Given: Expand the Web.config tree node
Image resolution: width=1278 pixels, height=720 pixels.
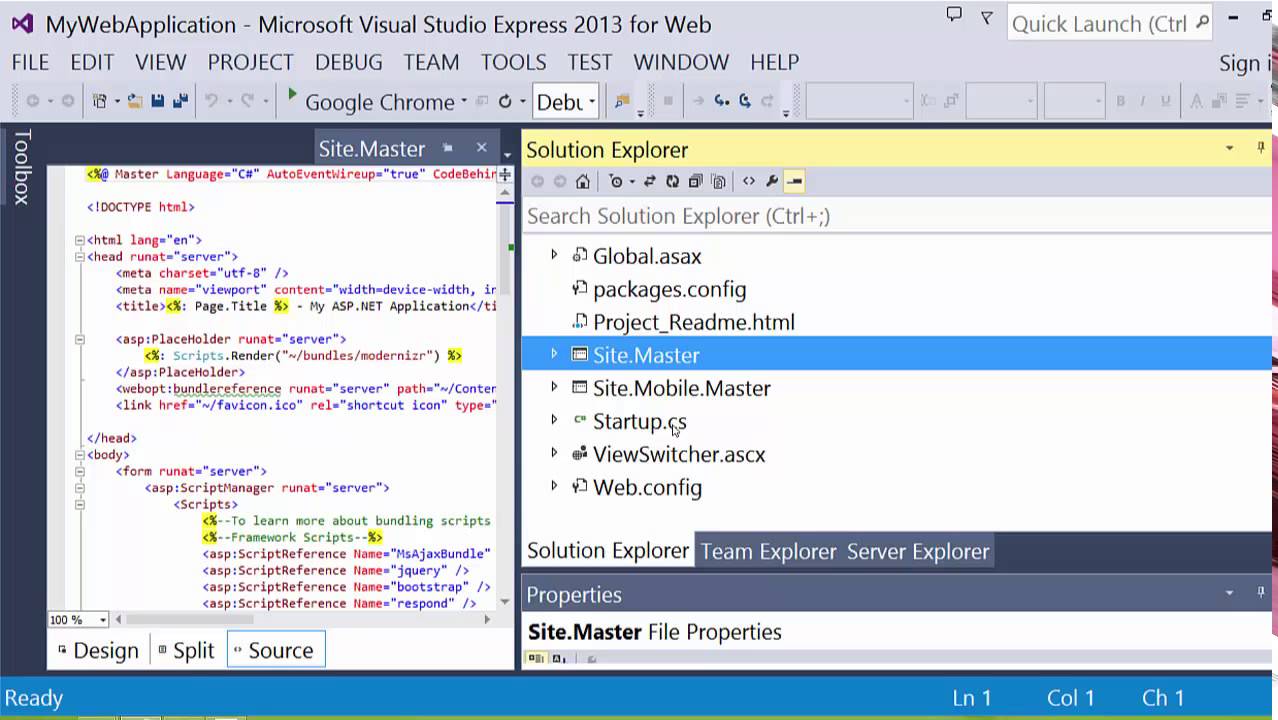Looking at the screenshot, I should click(554, 486).
